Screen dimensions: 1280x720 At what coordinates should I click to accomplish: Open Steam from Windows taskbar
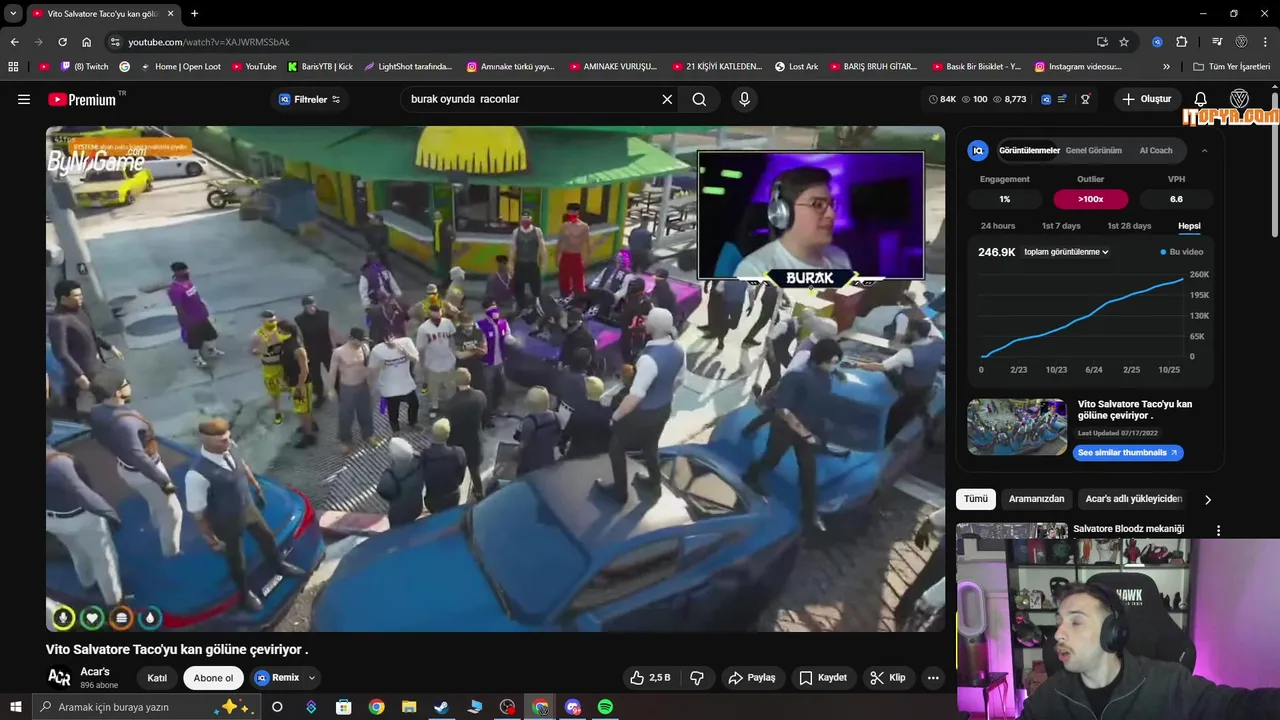[x=441, y=707]
